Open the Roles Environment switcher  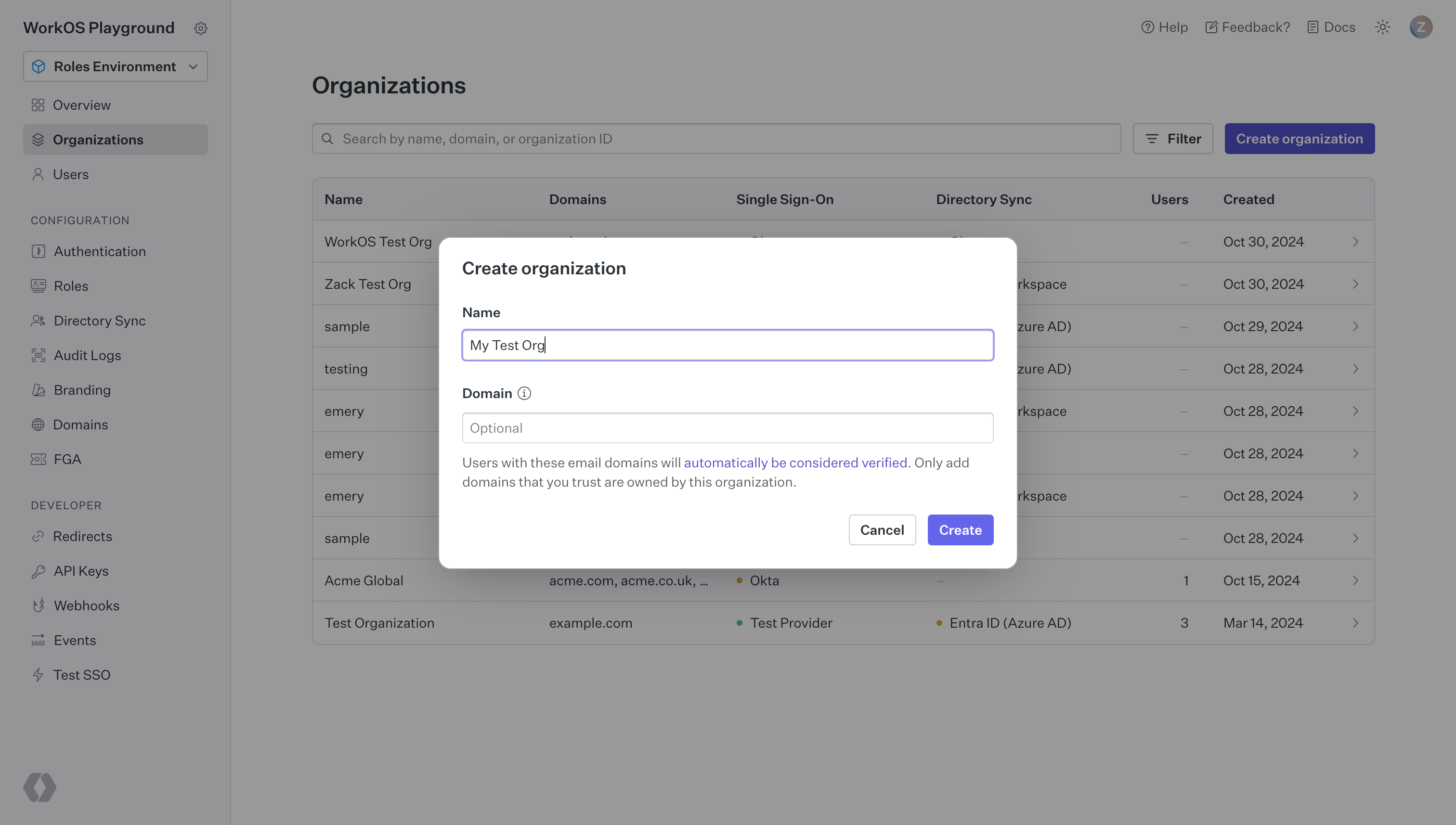[x=115, y=66]
